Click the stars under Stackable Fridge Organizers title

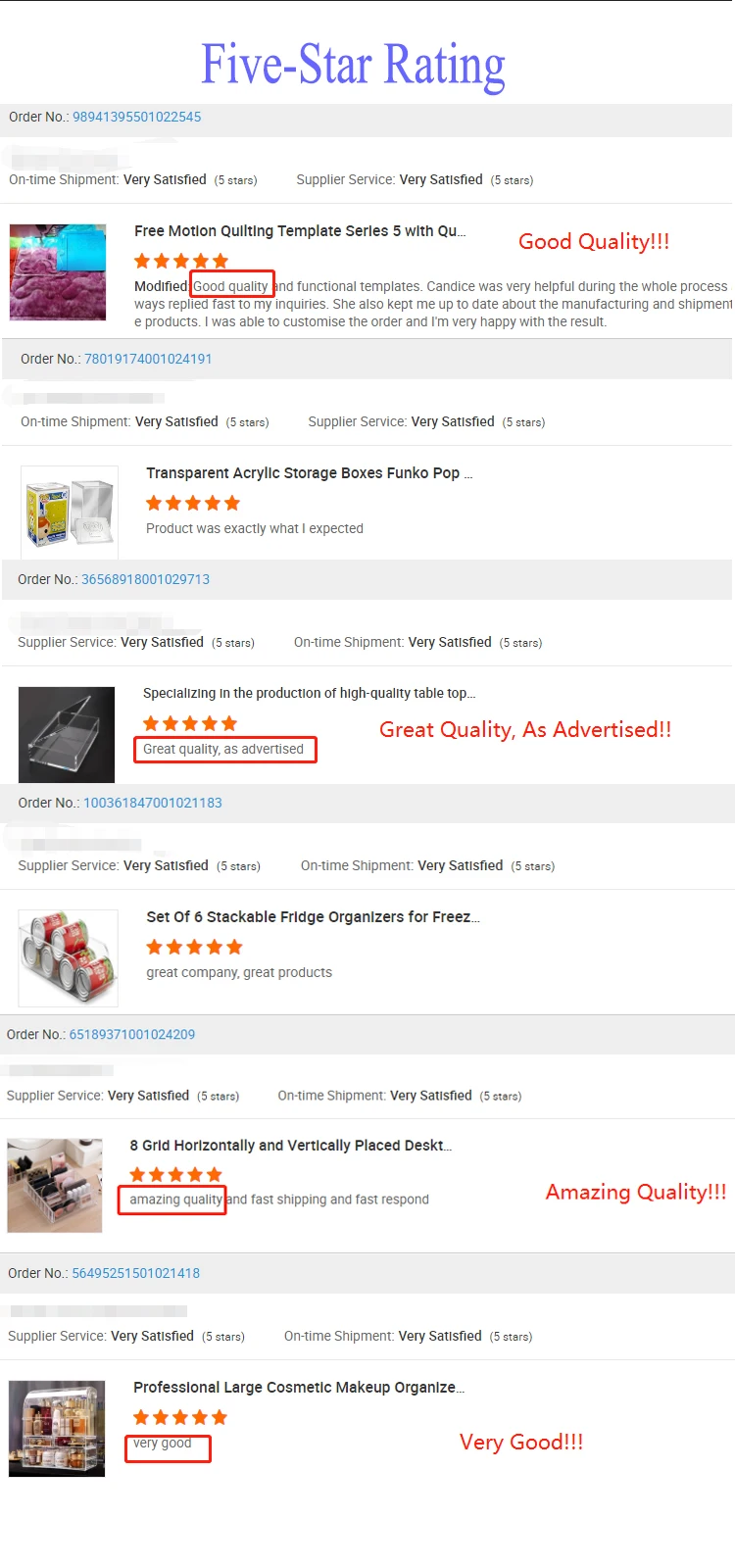point(194,947)
